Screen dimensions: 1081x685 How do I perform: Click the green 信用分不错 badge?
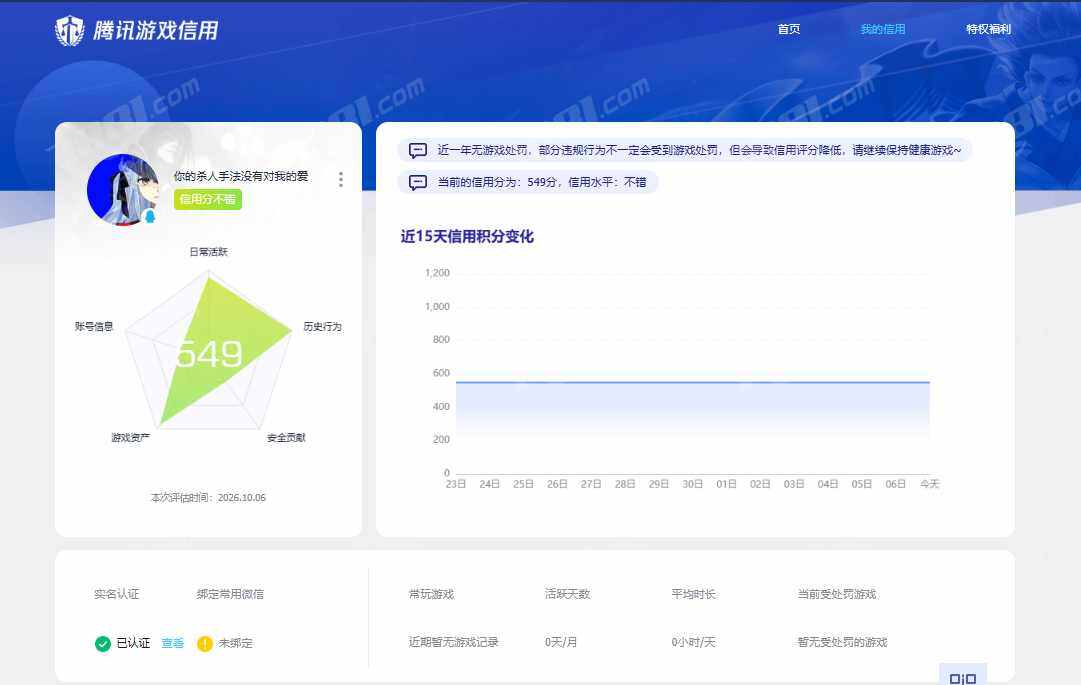click(x=208, y=199)
